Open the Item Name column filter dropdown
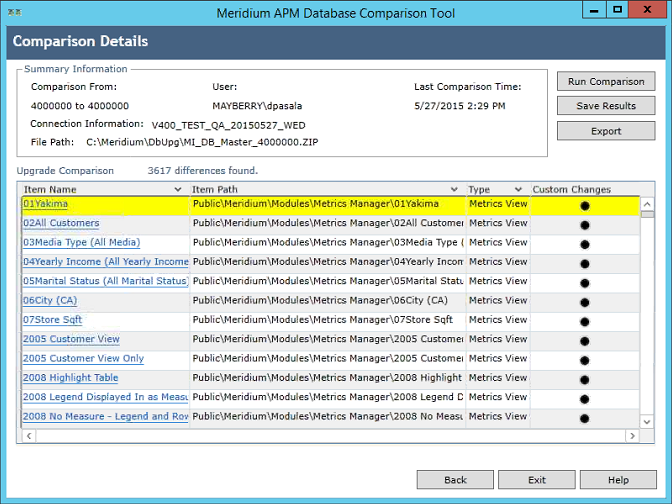This screenshot has width=672, height=504. 178,189
